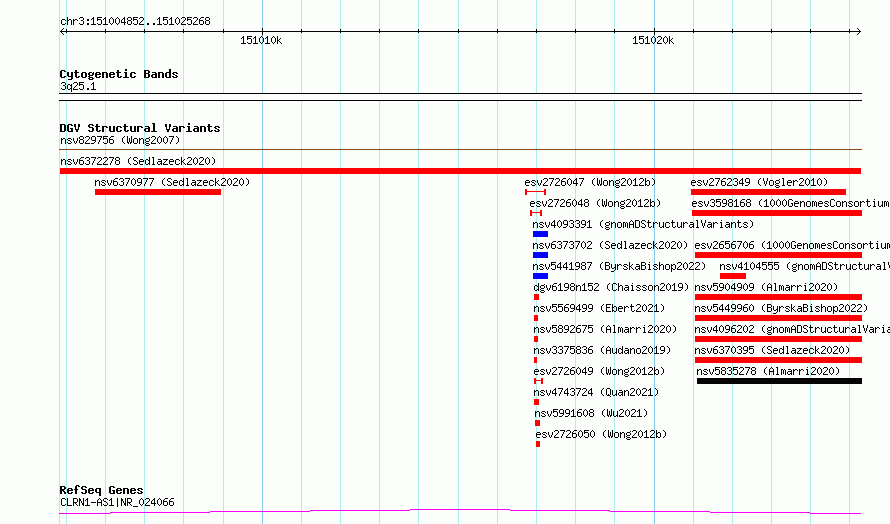Open nsv5991608 (Wu2021) label

point(591,413)
